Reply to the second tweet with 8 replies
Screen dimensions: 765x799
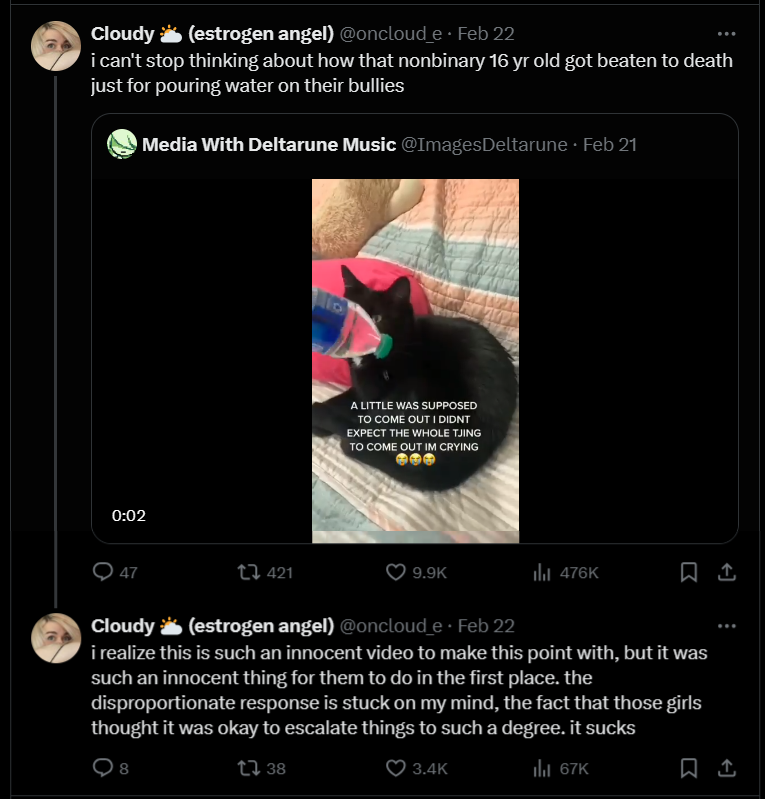click(x=103, y=768)
